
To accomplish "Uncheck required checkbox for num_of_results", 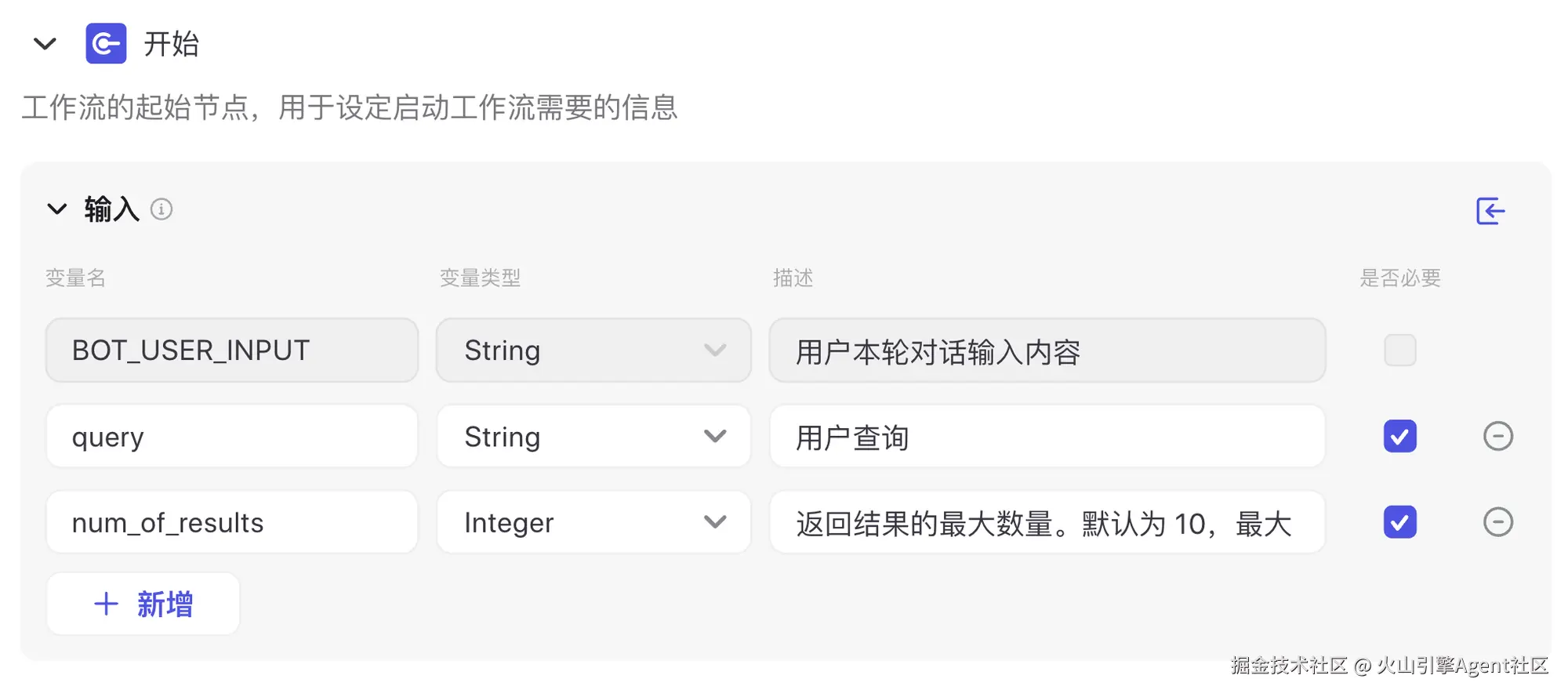I will (1399, 523).
